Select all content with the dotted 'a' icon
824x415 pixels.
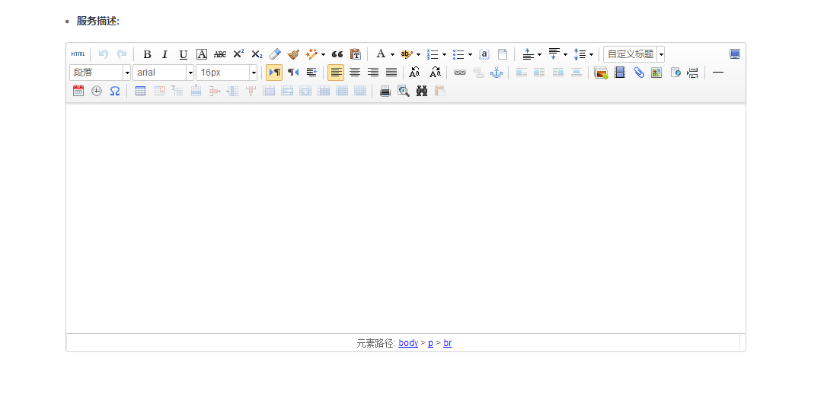(484, 54)
